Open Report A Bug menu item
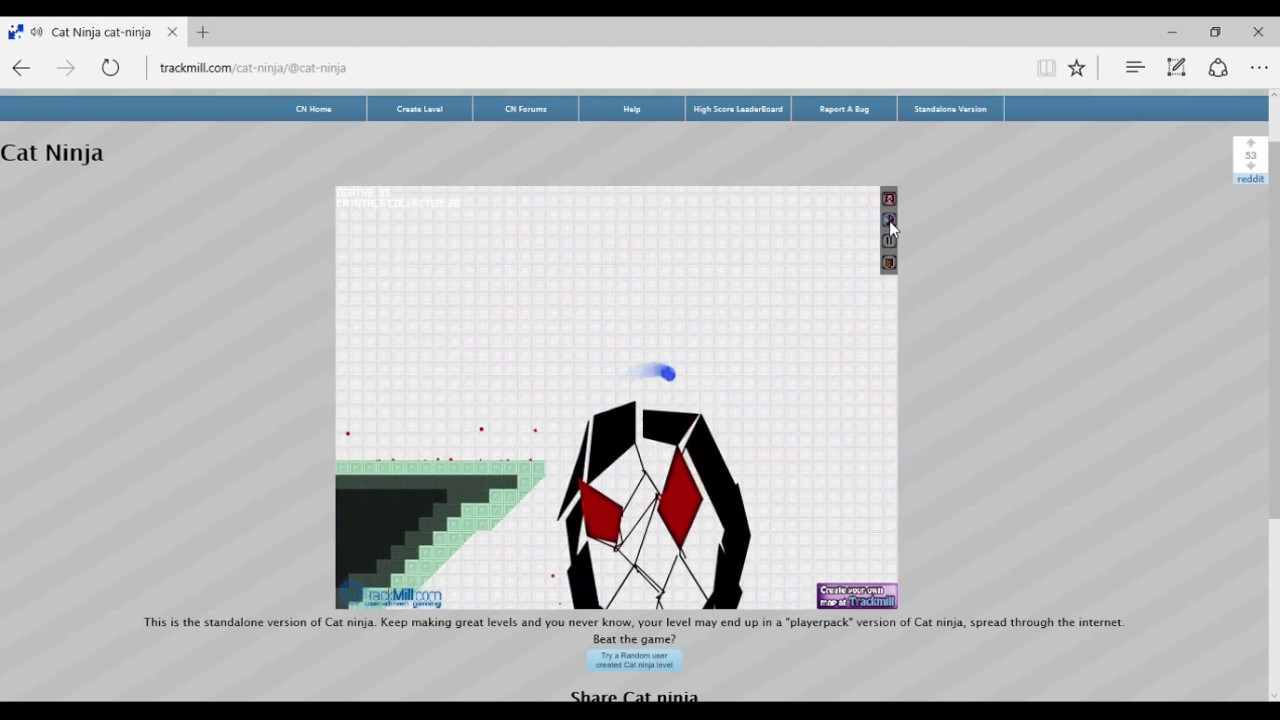Image resolution: width=1280 pixels, height=720 pixels. [x=844, y=109]
